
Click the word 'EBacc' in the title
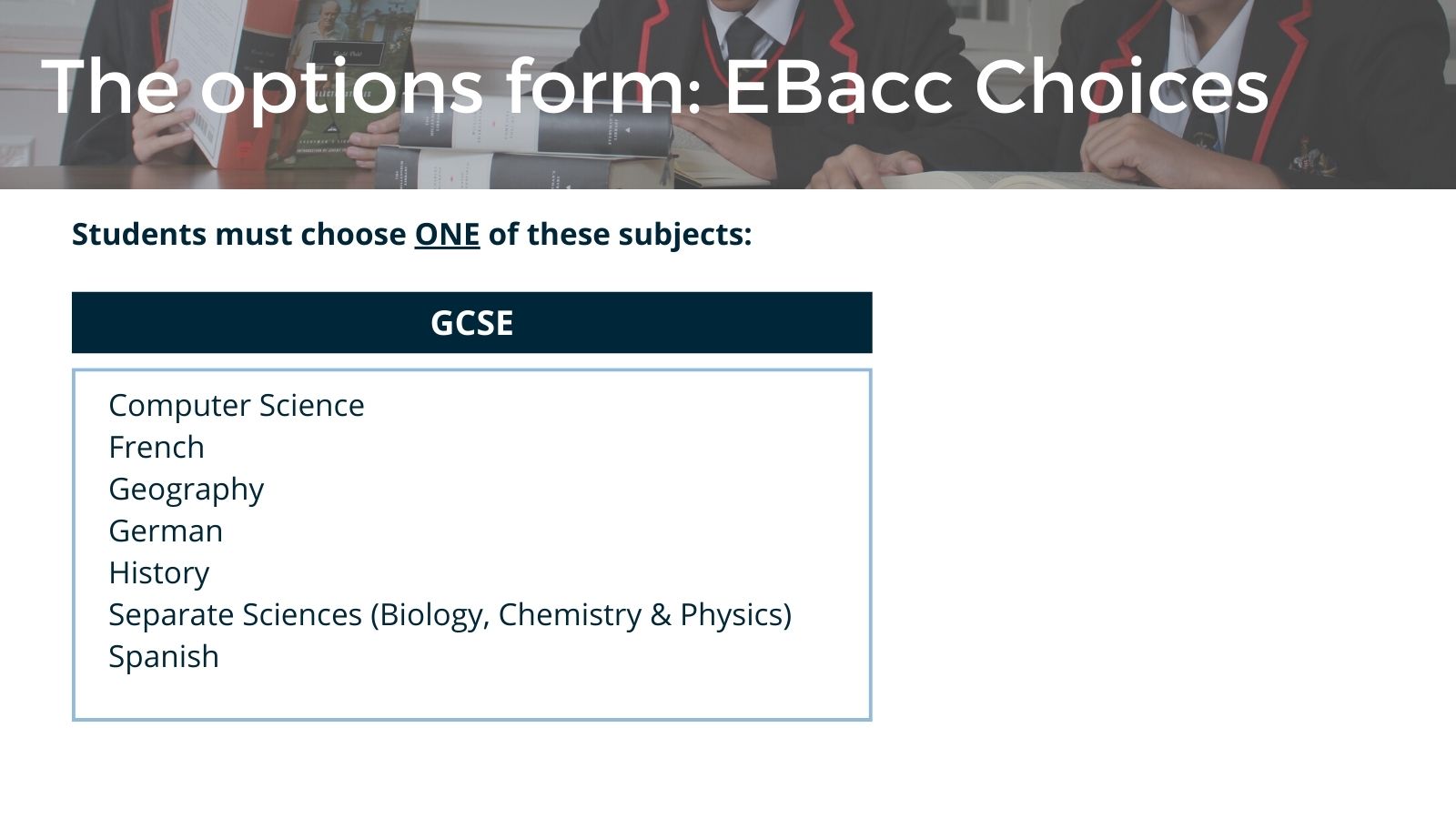838,86
